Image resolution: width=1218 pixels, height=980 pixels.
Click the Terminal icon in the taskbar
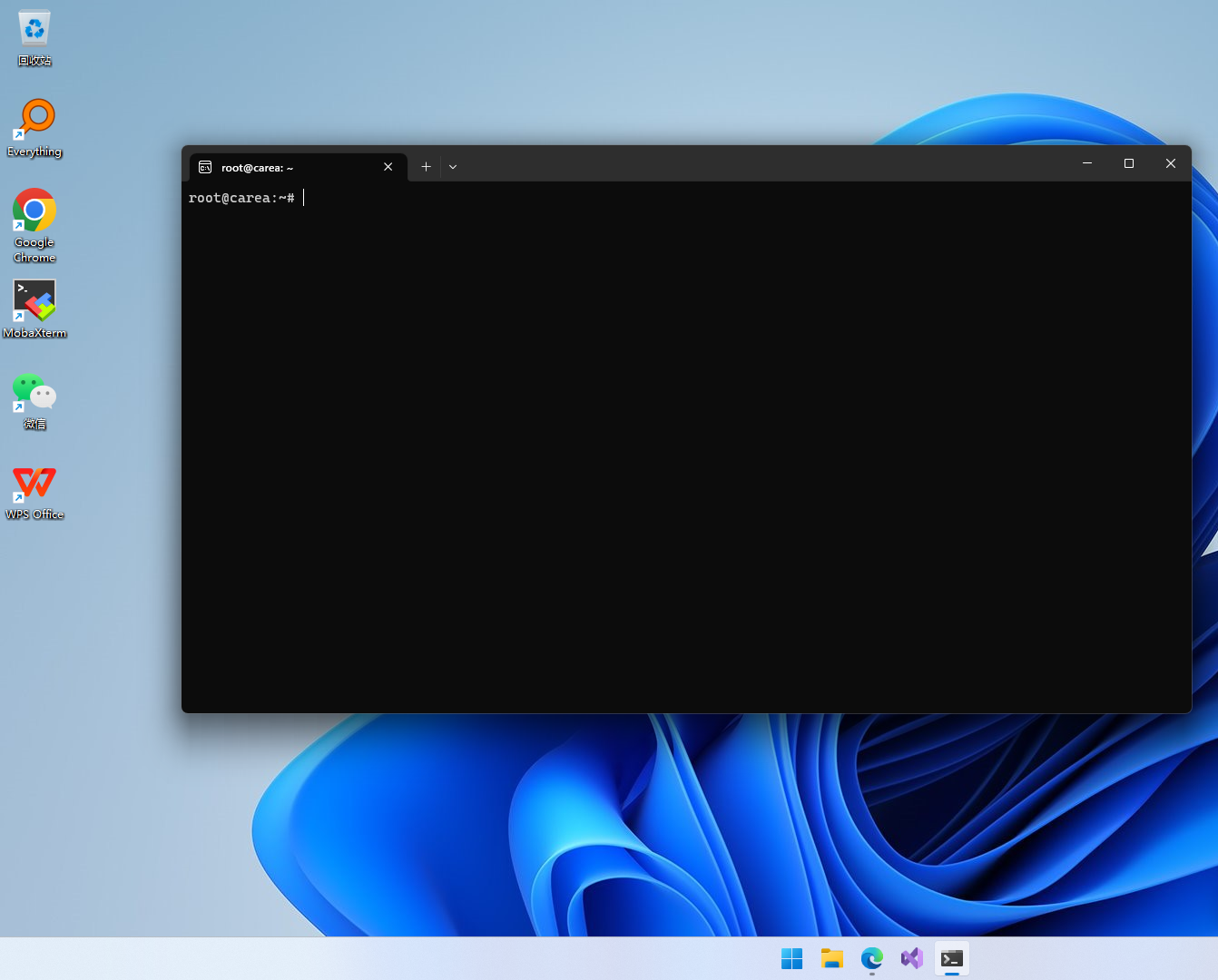click(x=952, y=958)
